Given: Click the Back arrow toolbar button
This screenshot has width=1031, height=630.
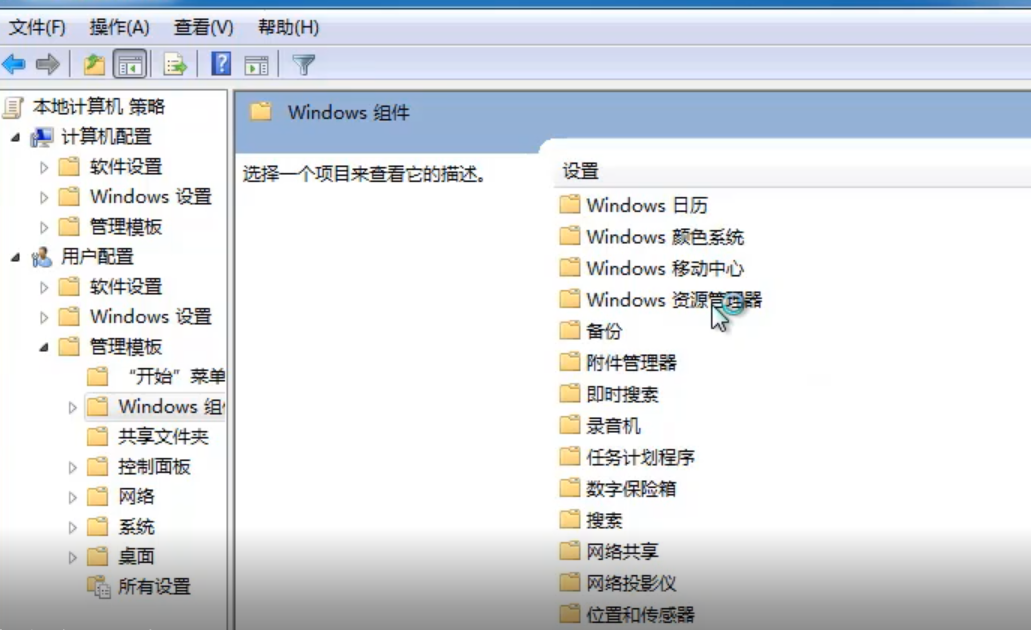Looking at the screenshot, I should [x=14, y=64].
